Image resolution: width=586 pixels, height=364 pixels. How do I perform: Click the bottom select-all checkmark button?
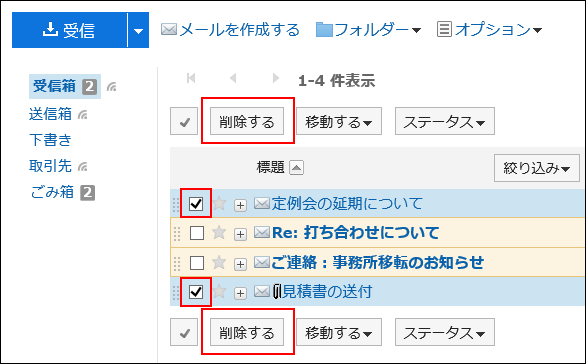point(184,332)
